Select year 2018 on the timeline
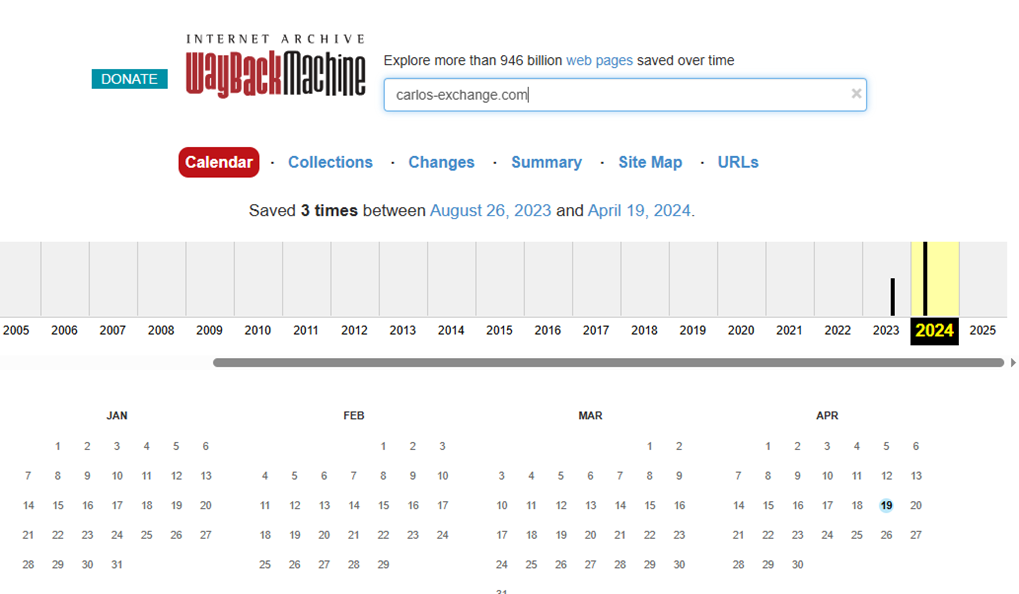Image resolution: width=1019 pixels, height=594 pixels. point(644,330)
